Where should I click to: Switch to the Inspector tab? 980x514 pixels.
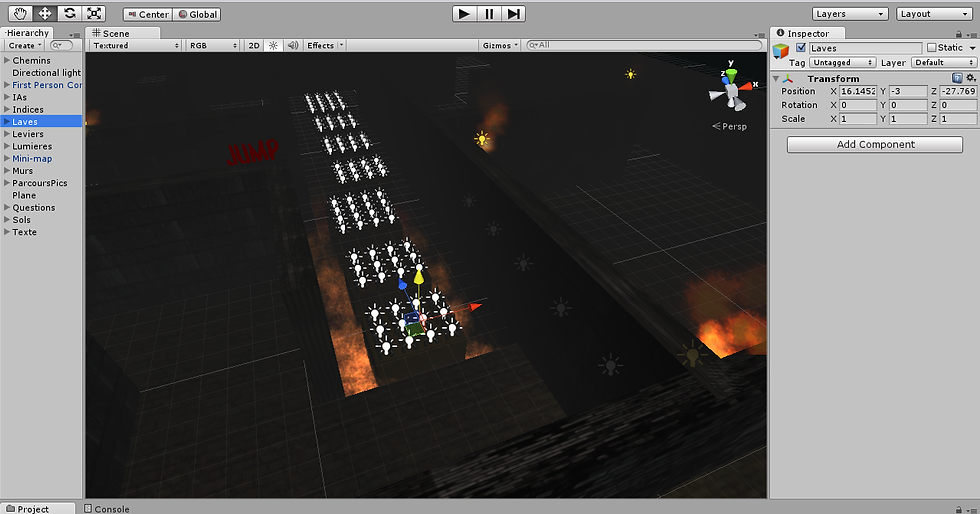[x=808, y=33]
